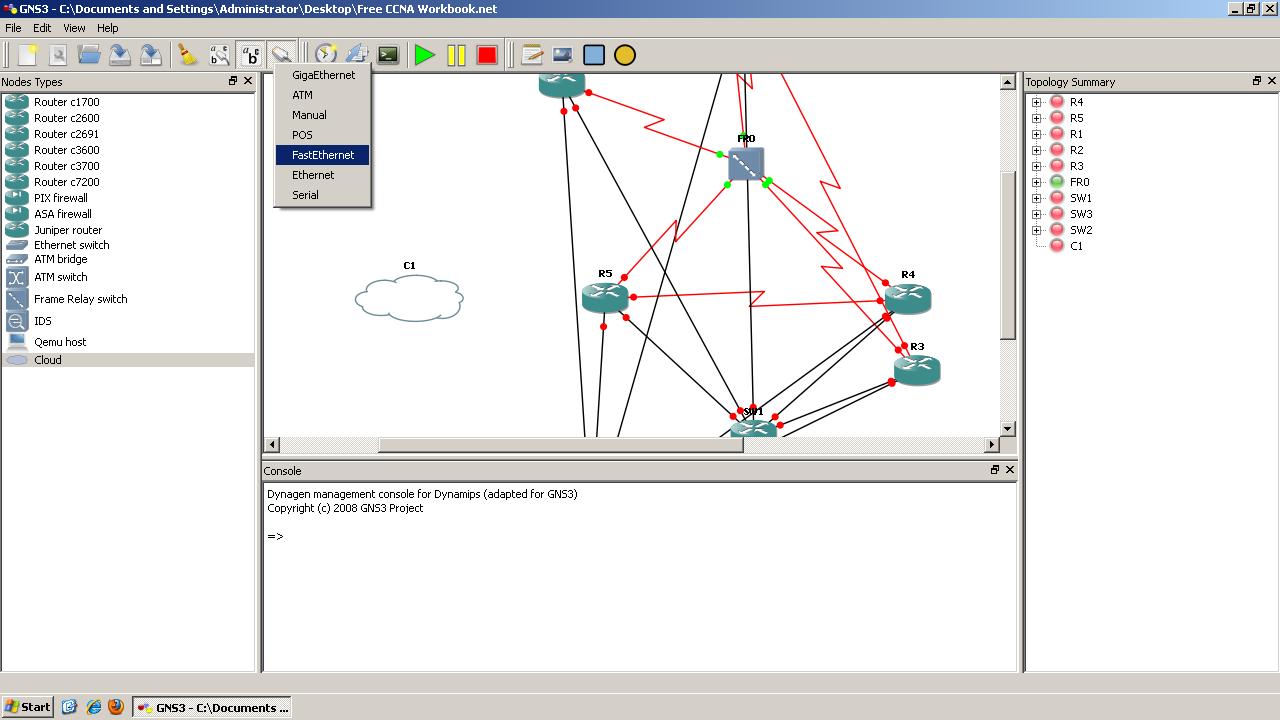Choose GigaEthernet link type
Screen dimensions: 1280x720
323,75
